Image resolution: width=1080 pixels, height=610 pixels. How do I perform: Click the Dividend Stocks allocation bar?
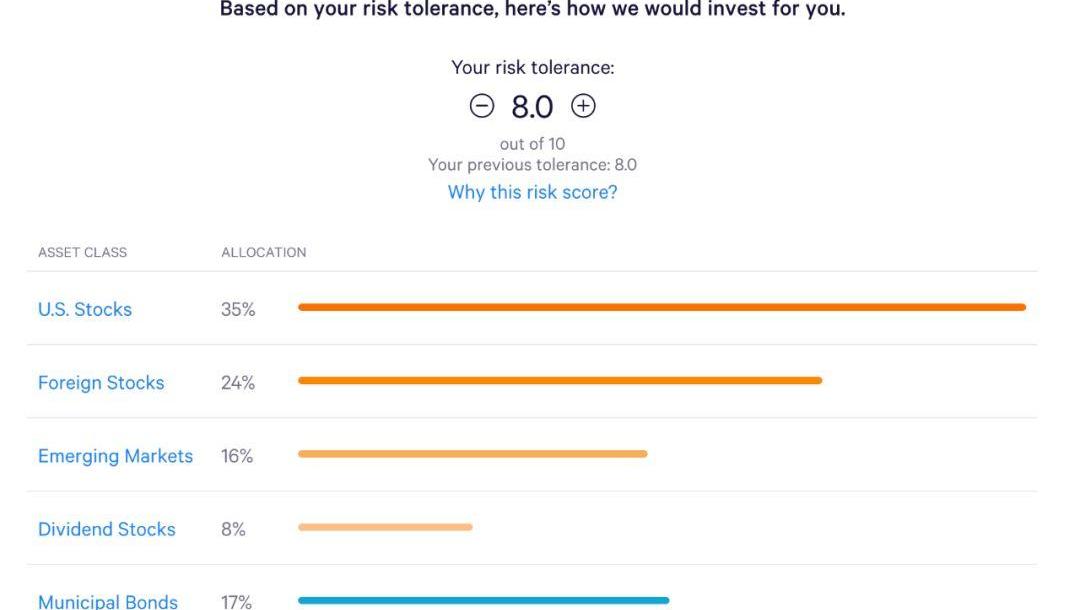(385, 527)
